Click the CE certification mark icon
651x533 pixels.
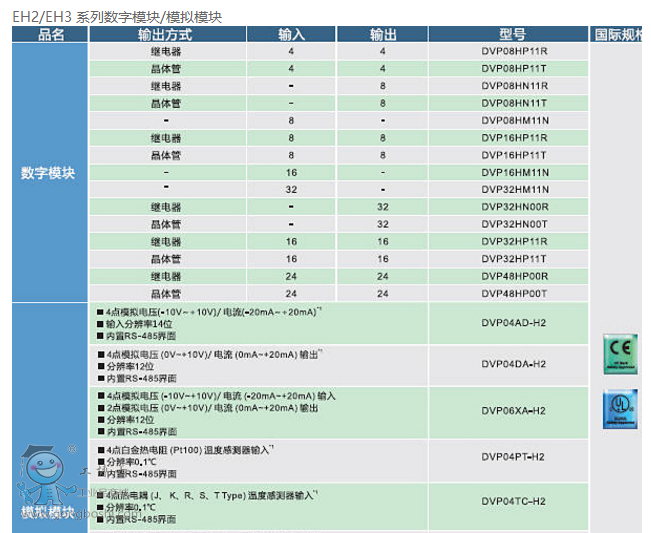620,354
